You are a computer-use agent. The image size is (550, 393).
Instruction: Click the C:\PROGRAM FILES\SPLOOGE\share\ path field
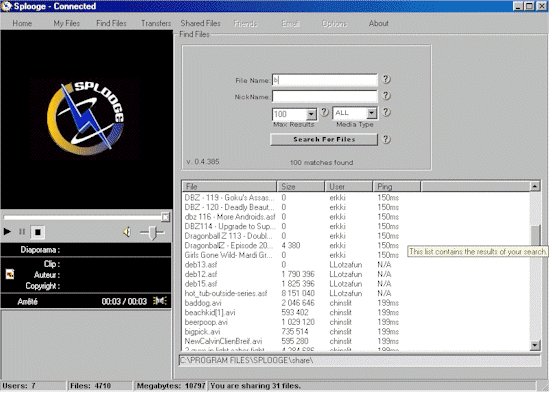click(x=360, y=360)
